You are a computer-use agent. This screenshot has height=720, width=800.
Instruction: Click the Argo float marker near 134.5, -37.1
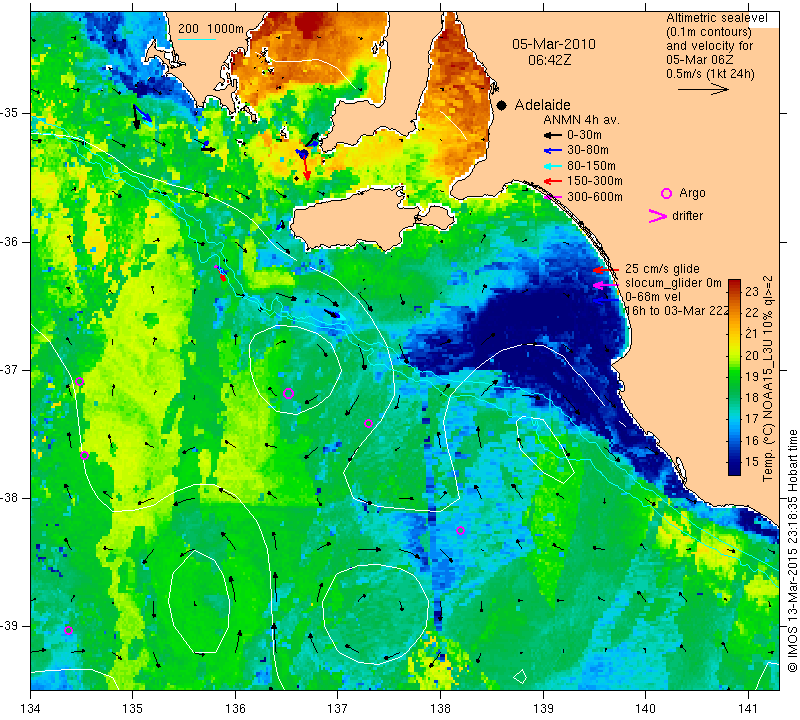tap(79, 382)
